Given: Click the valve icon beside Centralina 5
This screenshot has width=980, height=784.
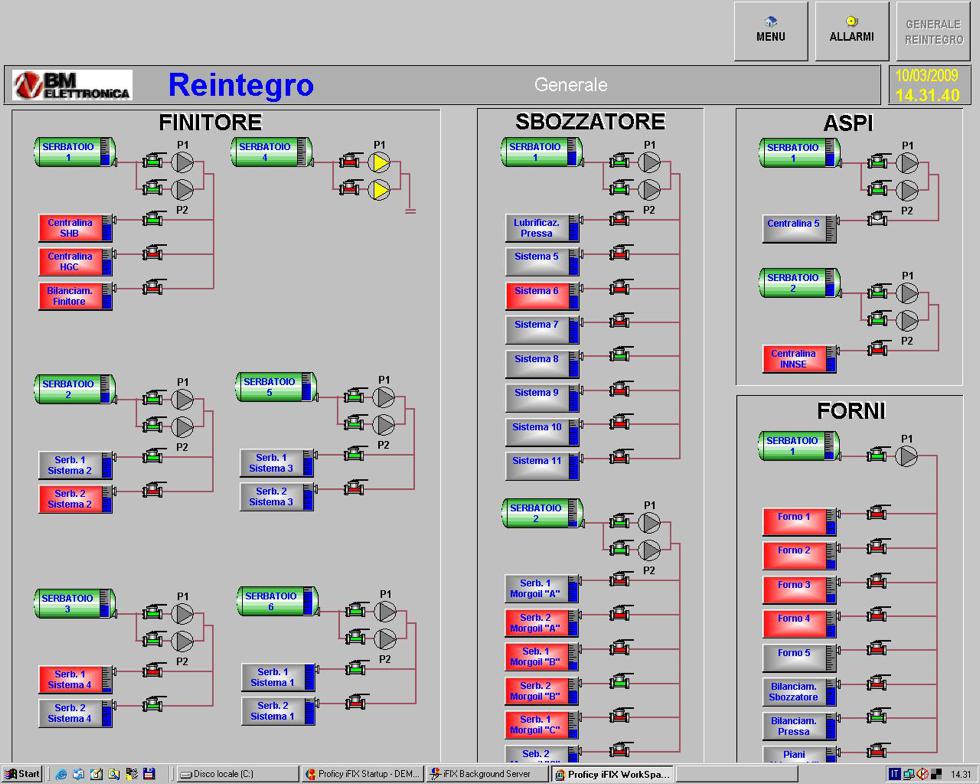Looking at the screenshot, I should [x=878, y=218].
